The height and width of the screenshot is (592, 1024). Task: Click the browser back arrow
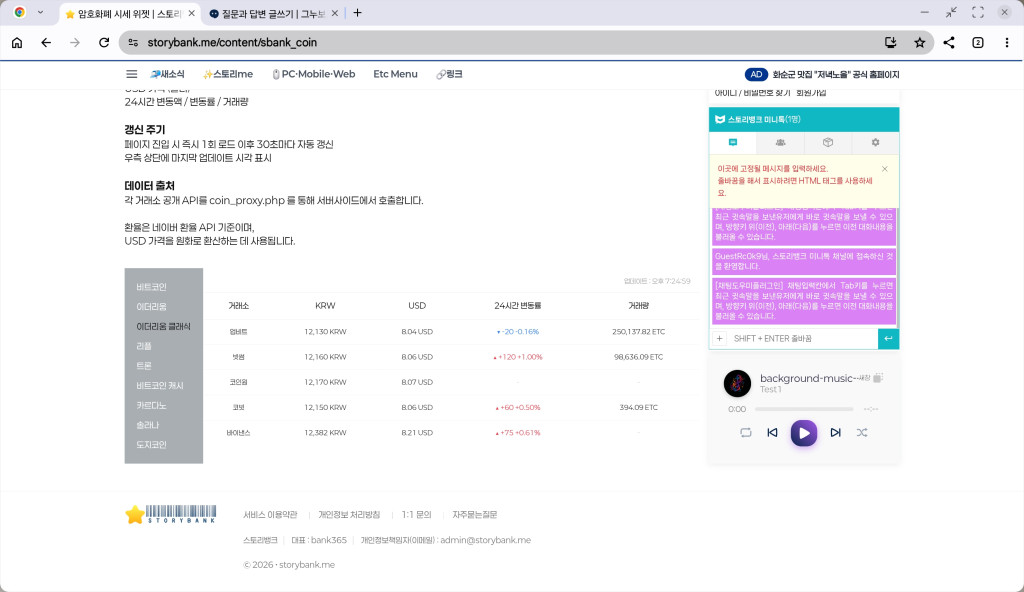pyautogui.click(x=46, y=42)
